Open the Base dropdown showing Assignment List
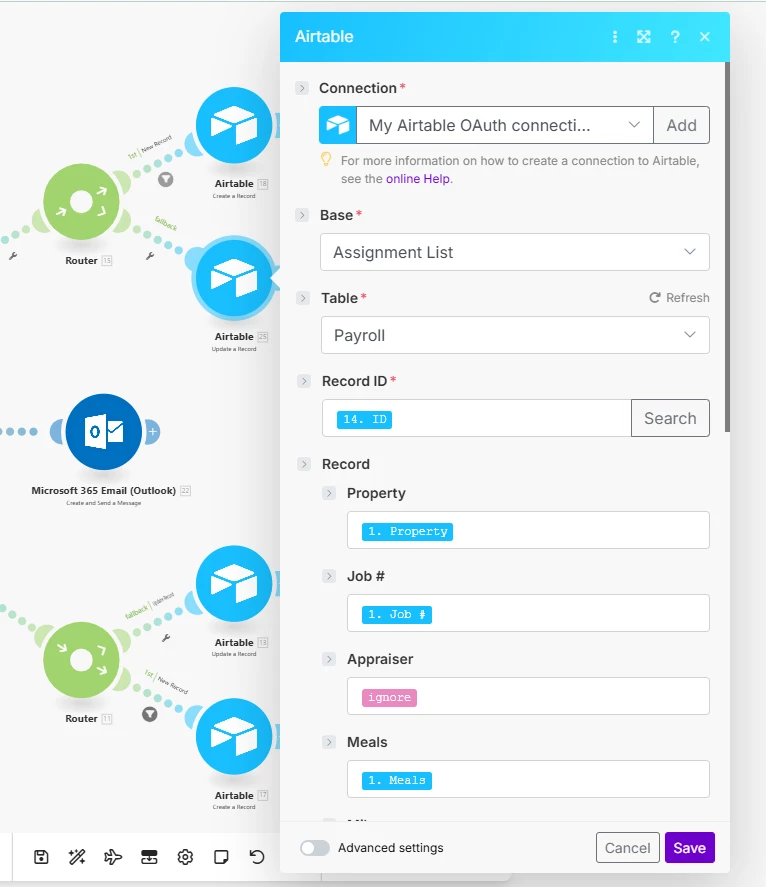 [x=515, y=252]
